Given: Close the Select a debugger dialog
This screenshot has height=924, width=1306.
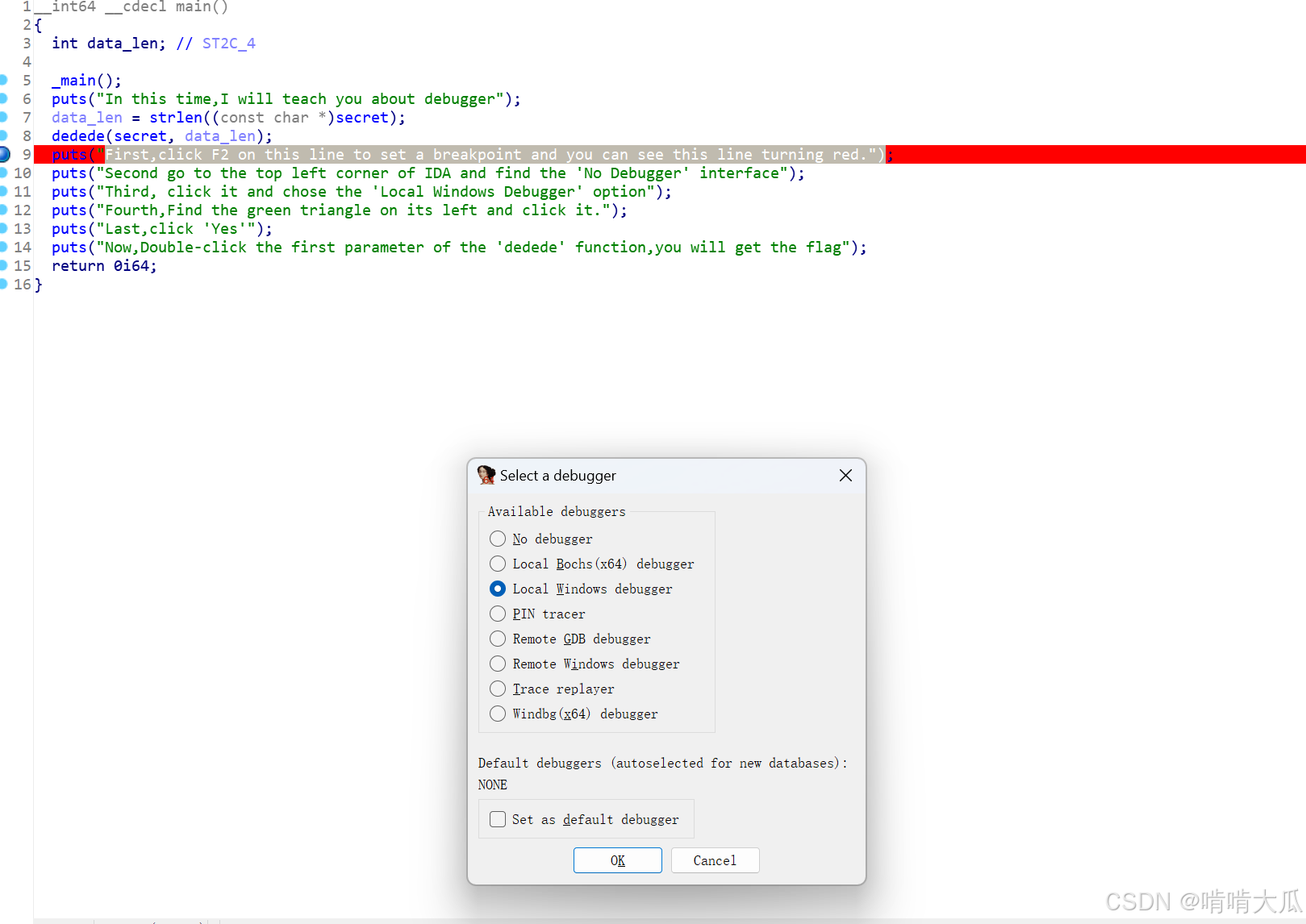Looking at the screenshot, I should (845, 476).
